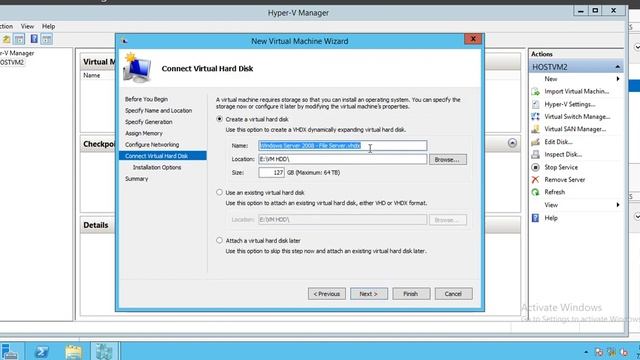This screenshot has width=640, height=360.
Task: Select the HOSTVM2 node in the tree
Action: (12, 62)
